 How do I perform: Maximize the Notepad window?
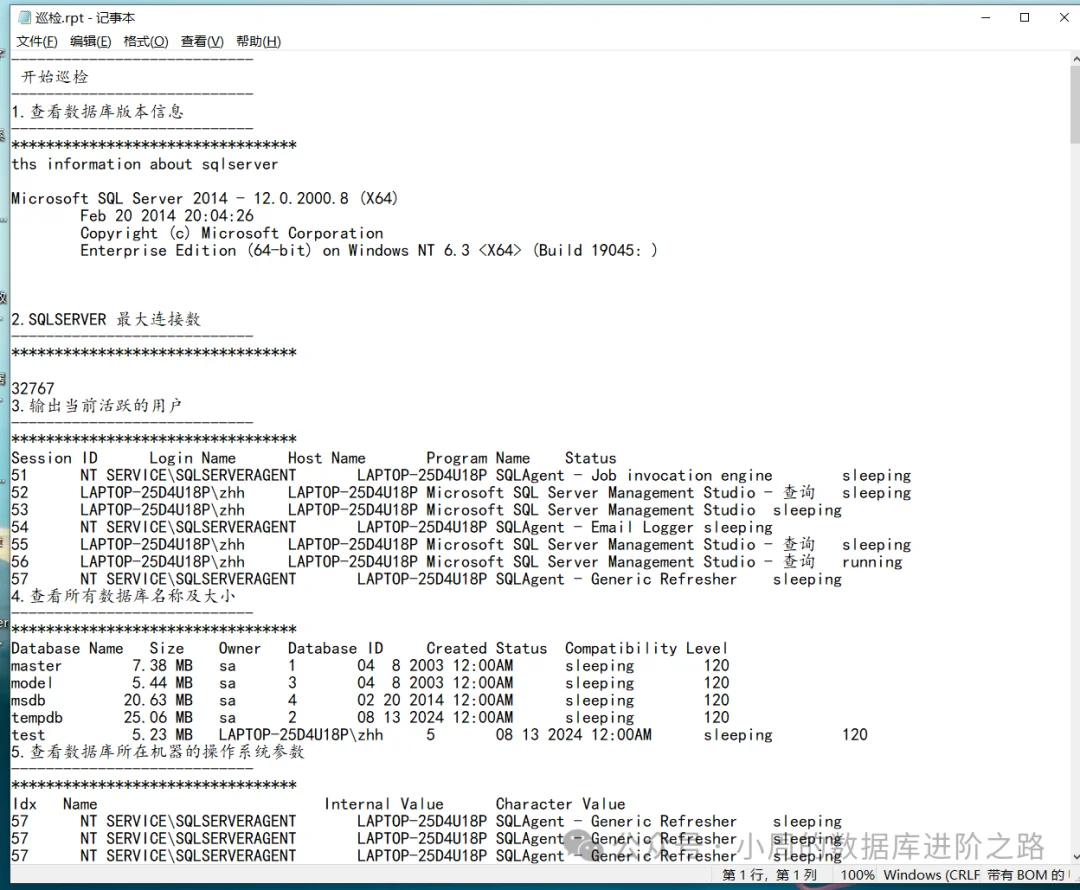coord(1024,17)
